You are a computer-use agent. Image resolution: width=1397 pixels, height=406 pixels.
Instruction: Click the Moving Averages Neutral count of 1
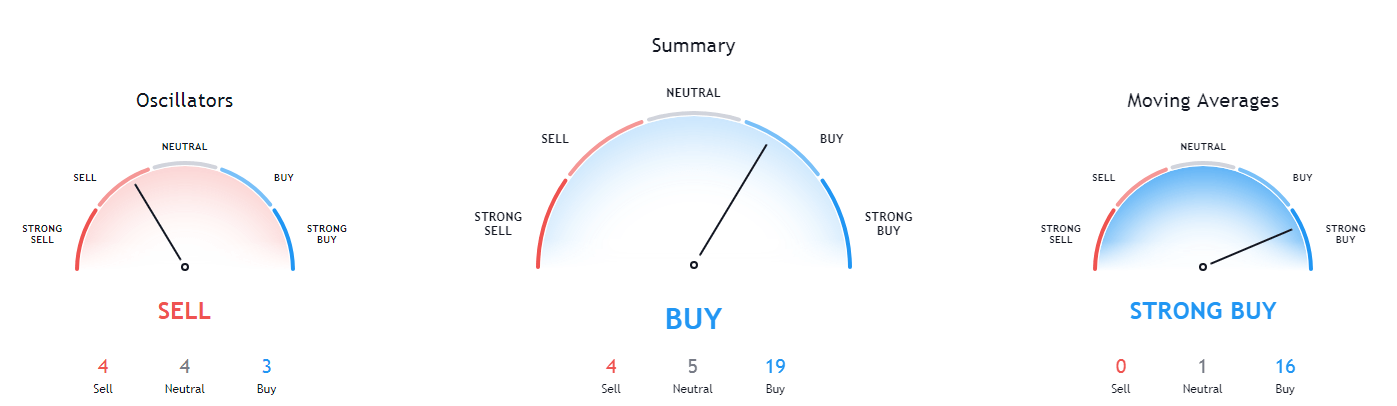pyautogui.click(x=1202, y=366)
